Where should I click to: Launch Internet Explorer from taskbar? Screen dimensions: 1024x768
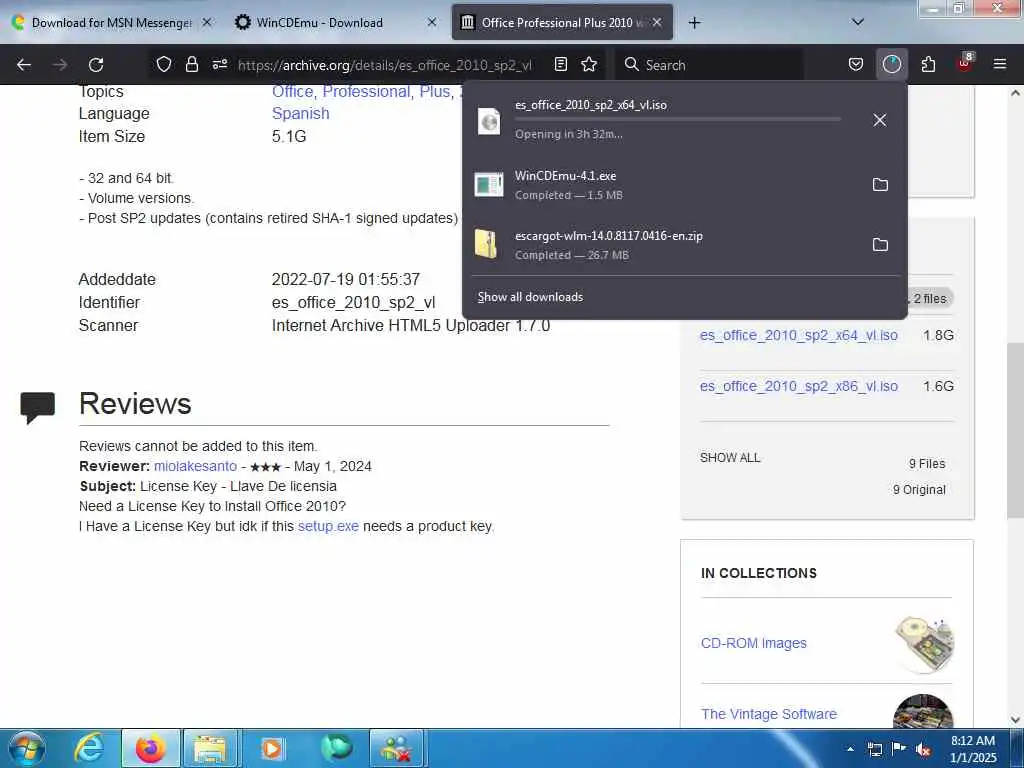[89, 748]
